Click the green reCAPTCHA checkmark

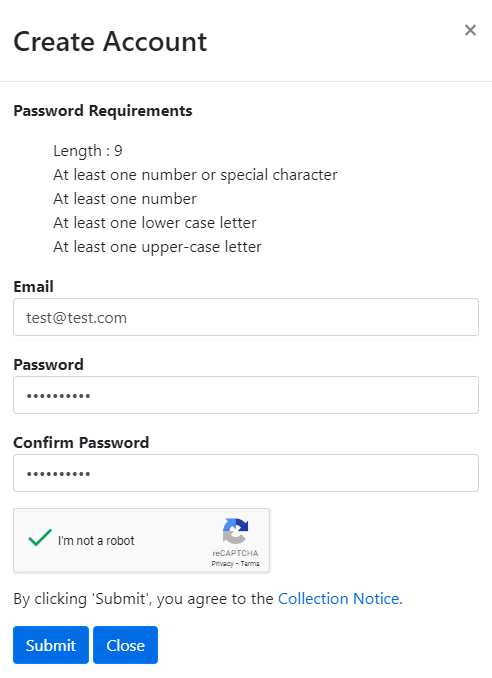point(40,537)
